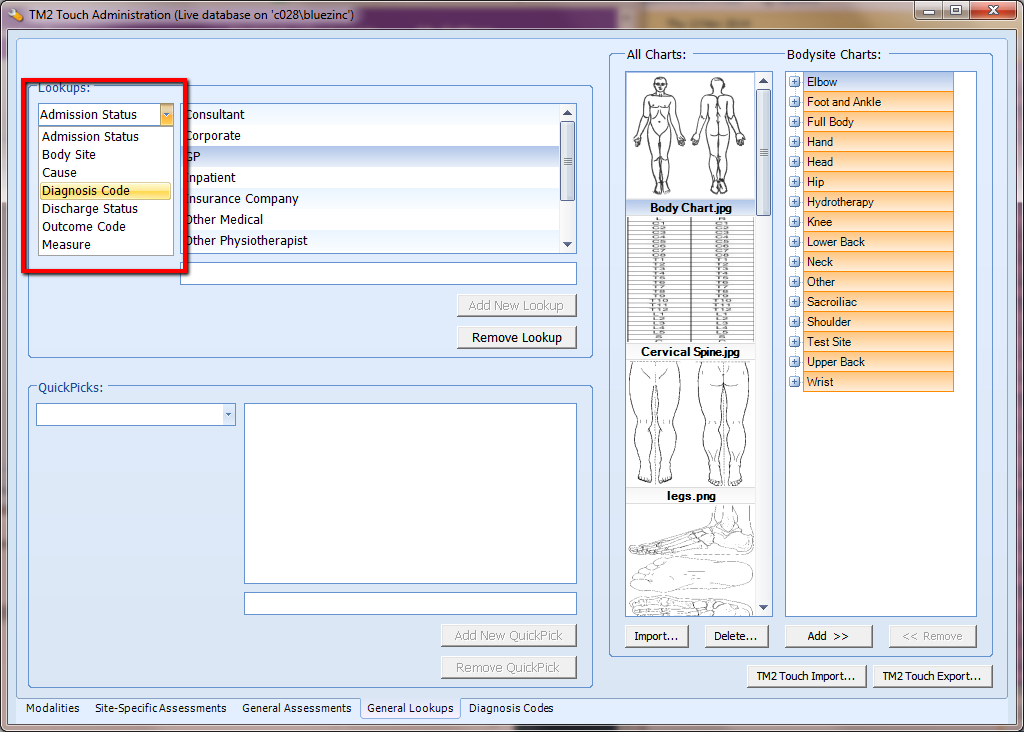Click the Add >> button
Screen dimensions: 1024x732
(828, 636)
